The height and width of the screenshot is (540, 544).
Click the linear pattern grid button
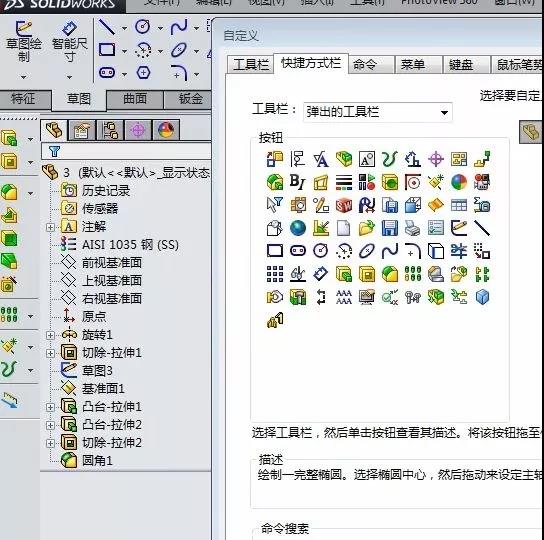(x=275, y=274)
